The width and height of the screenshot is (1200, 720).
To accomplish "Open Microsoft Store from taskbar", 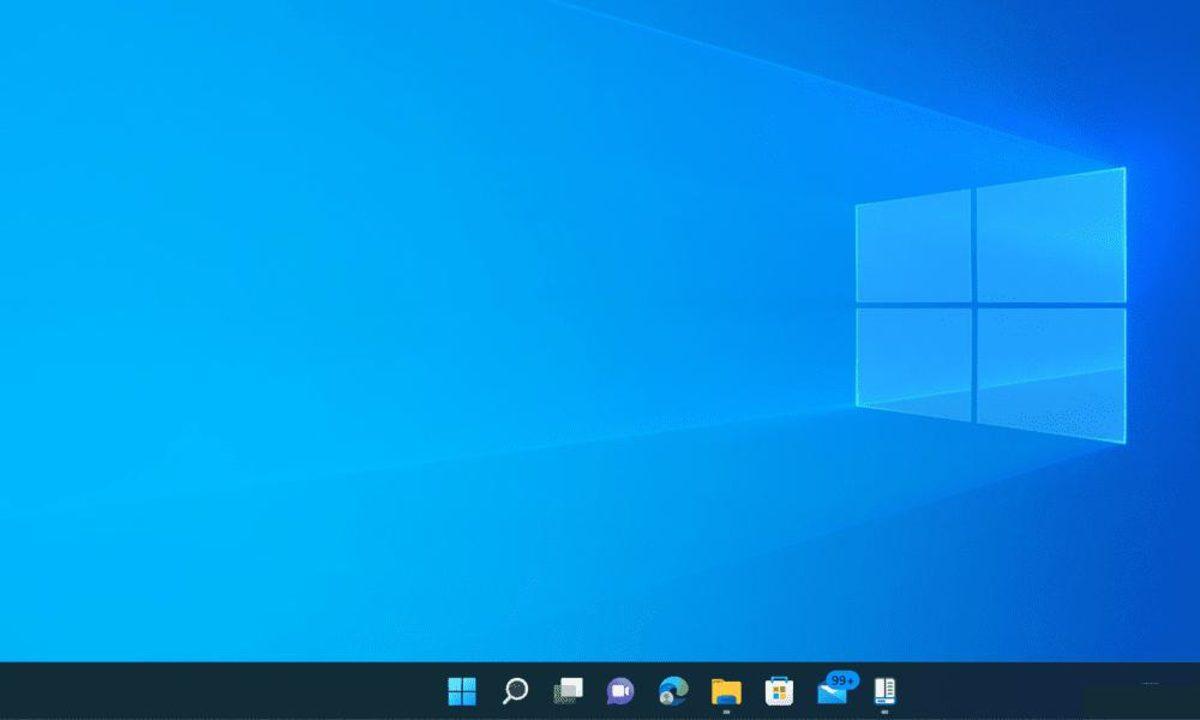I will [779, 691].
